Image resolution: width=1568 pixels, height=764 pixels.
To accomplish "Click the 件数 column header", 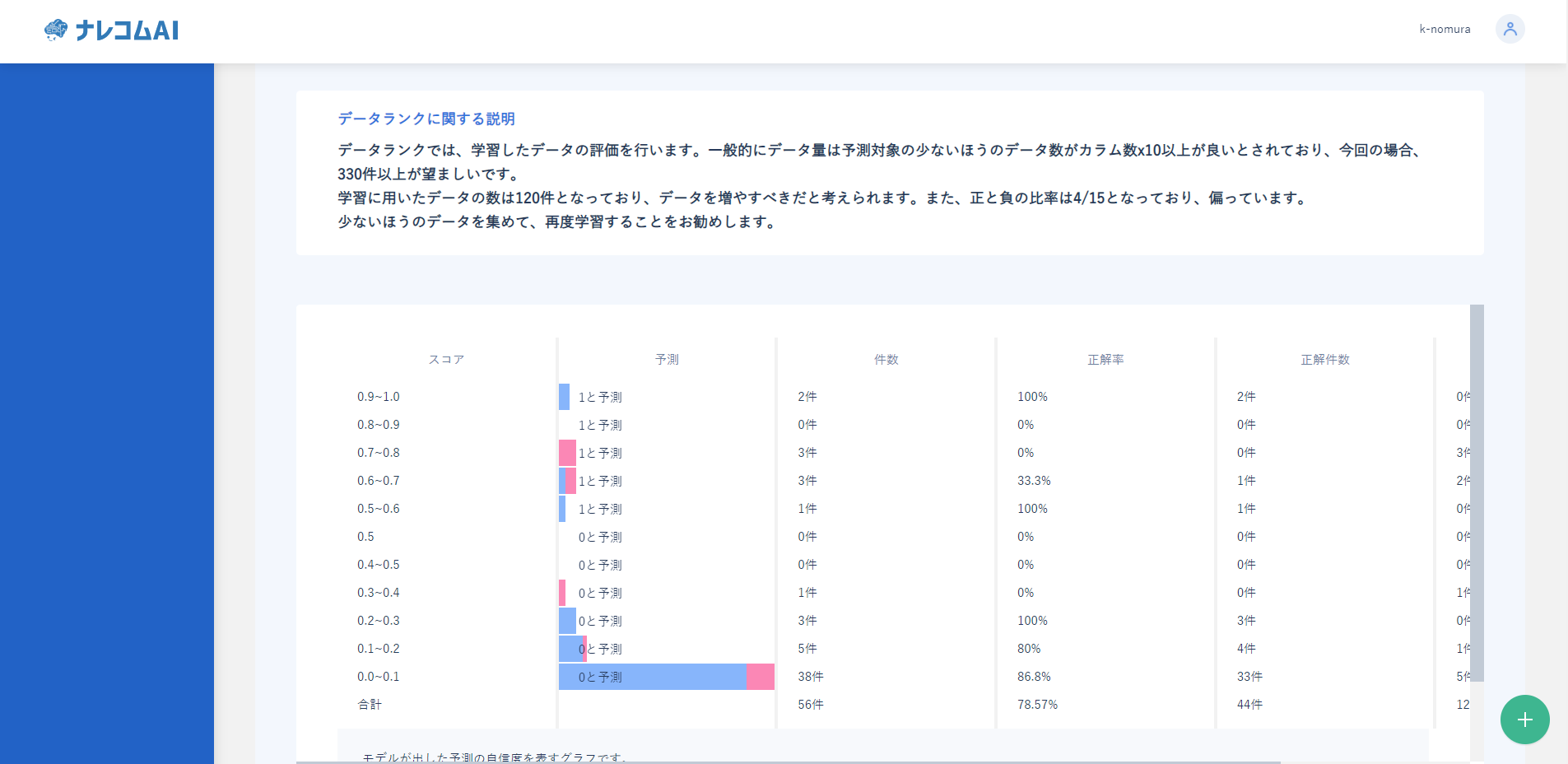I will coord(886,359).
